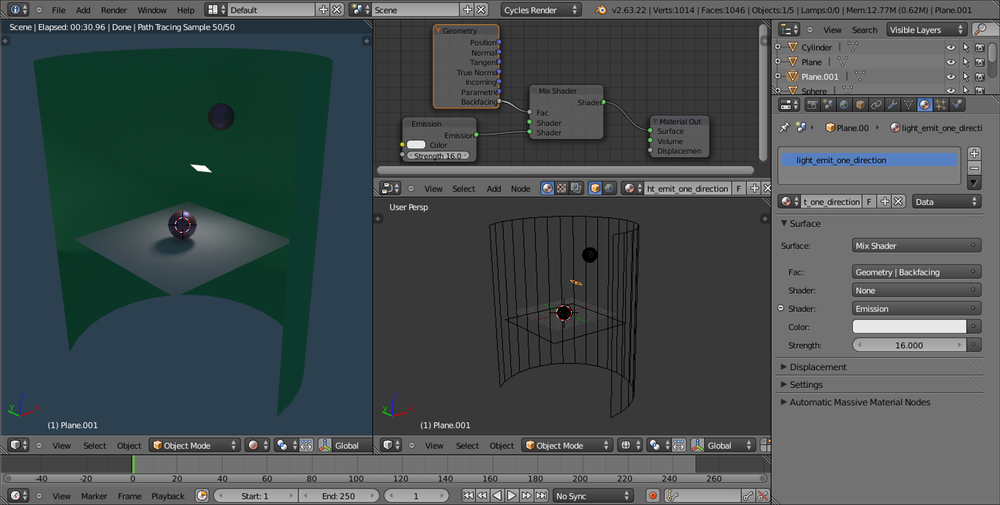This screenshot has width=1000, height=505.
Task: Hide the Cylinder object using eye icon
Action: pyautogui.click(x=950, y=47)
